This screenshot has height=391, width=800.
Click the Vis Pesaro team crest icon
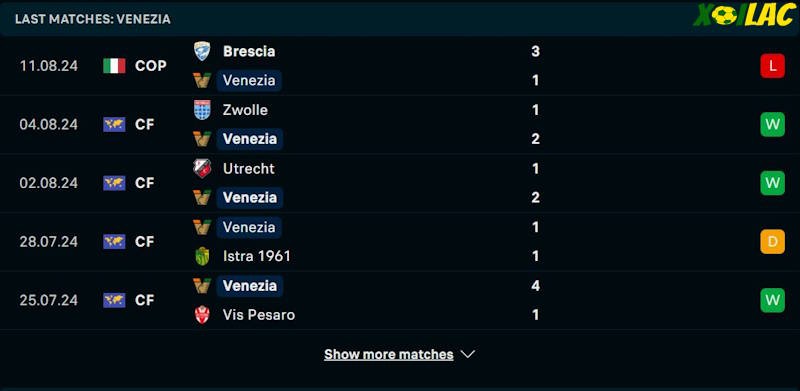pos(202,314)
